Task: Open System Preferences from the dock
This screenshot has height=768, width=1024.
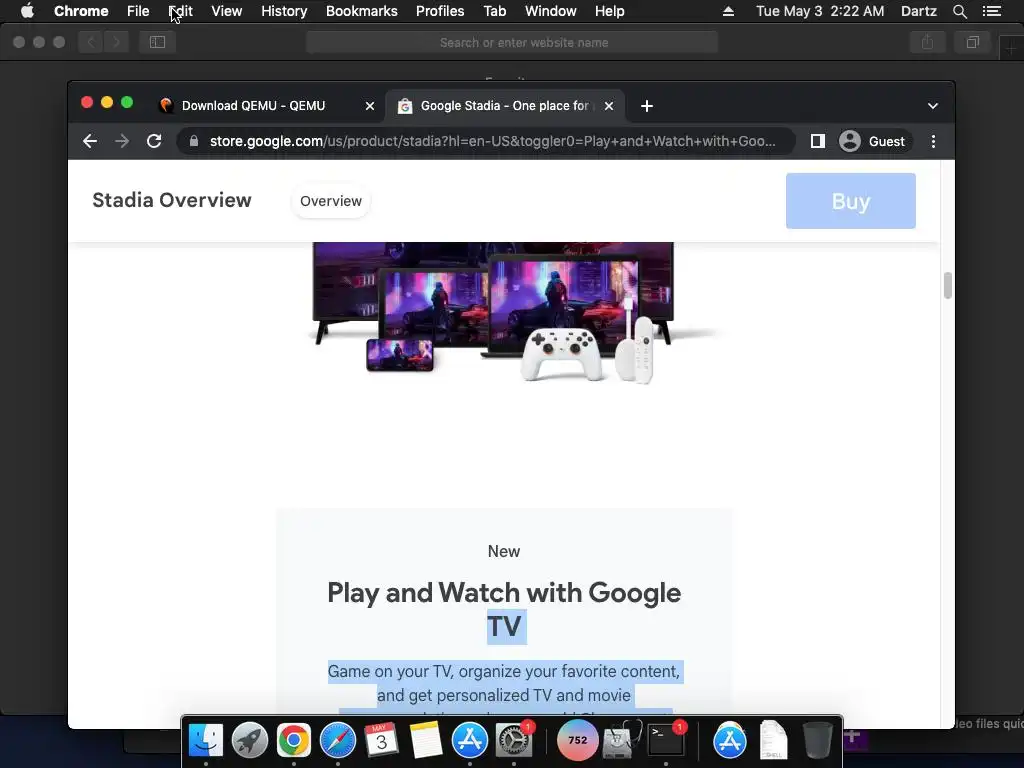Action: (x=514, y=740)
